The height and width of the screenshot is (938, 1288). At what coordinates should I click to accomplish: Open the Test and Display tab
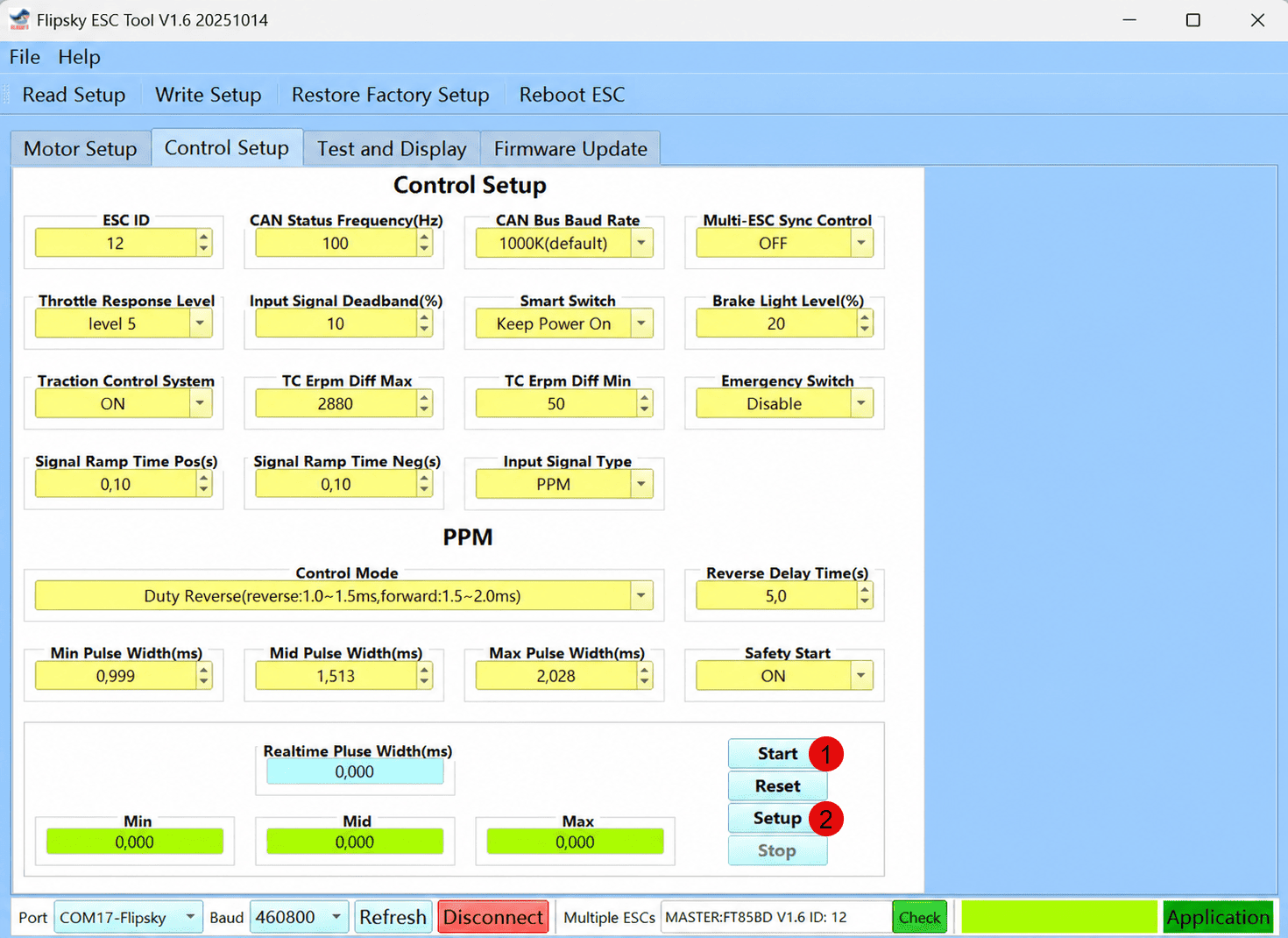click(x=392, y=149)
